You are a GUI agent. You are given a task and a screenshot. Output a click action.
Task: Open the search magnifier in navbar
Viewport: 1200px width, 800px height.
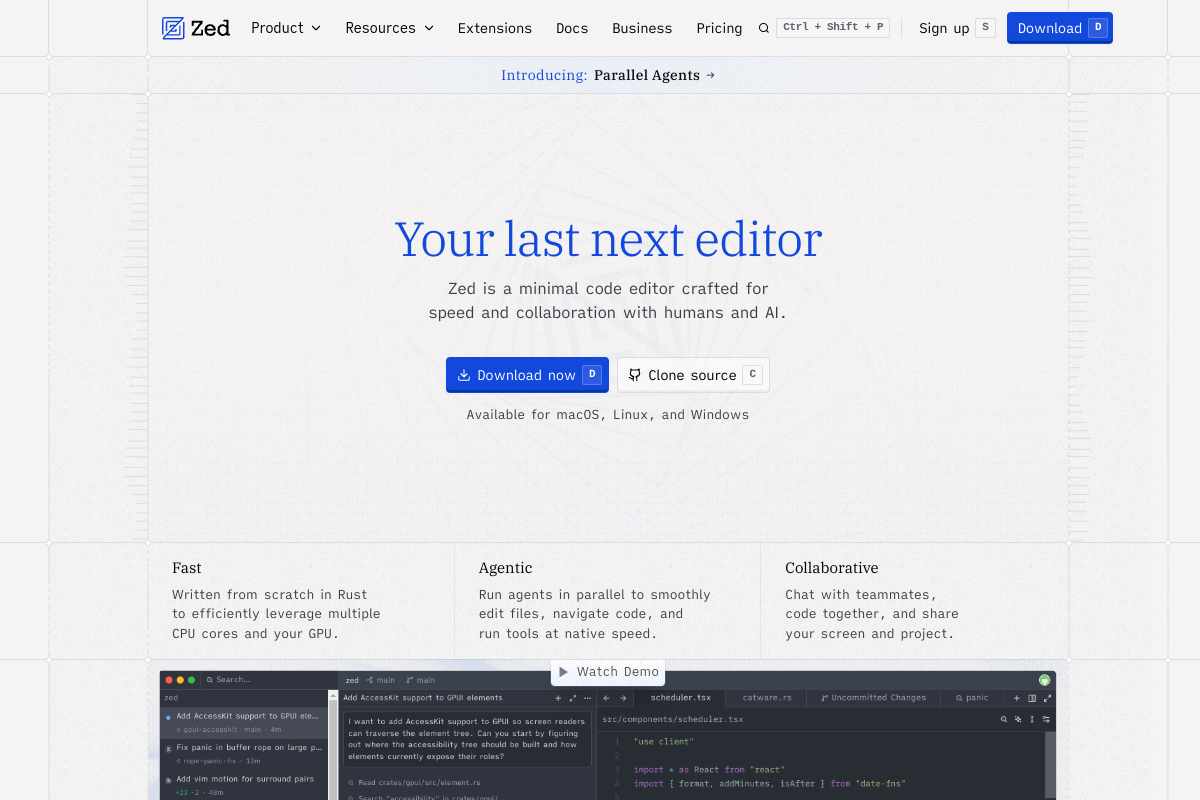click(x=764, y=28)
